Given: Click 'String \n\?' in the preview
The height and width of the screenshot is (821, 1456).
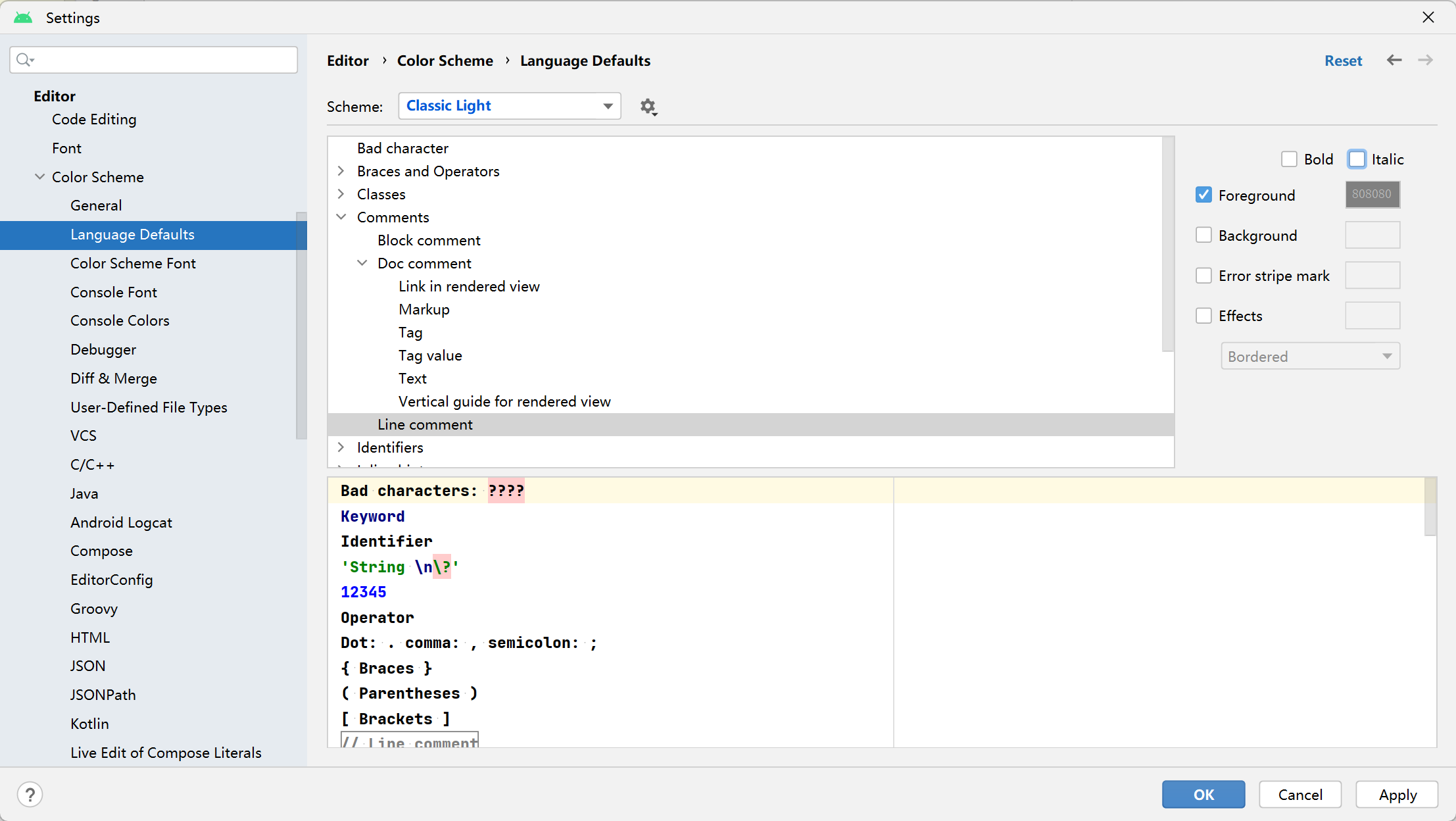Looking at the screenshot, I should [x=400, y=567].
